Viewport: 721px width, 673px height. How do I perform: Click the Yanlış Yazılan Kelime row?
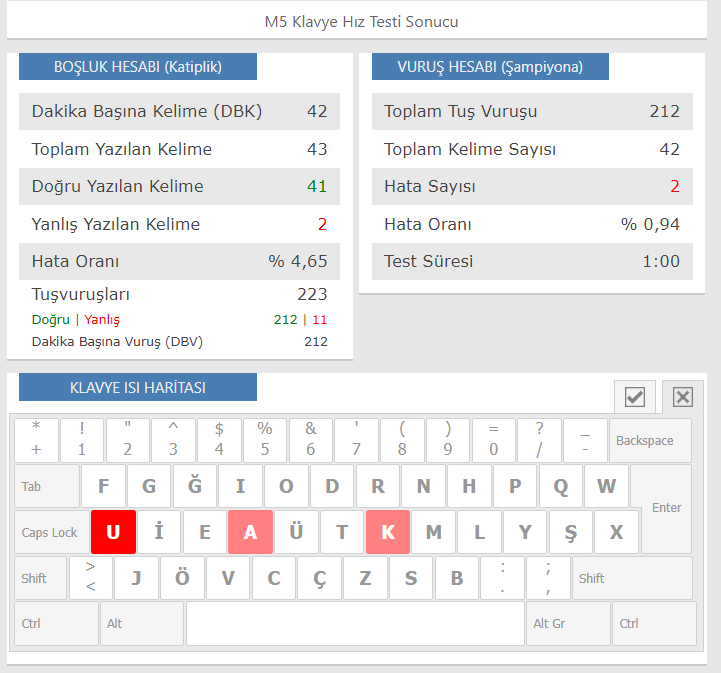point(179,224)
